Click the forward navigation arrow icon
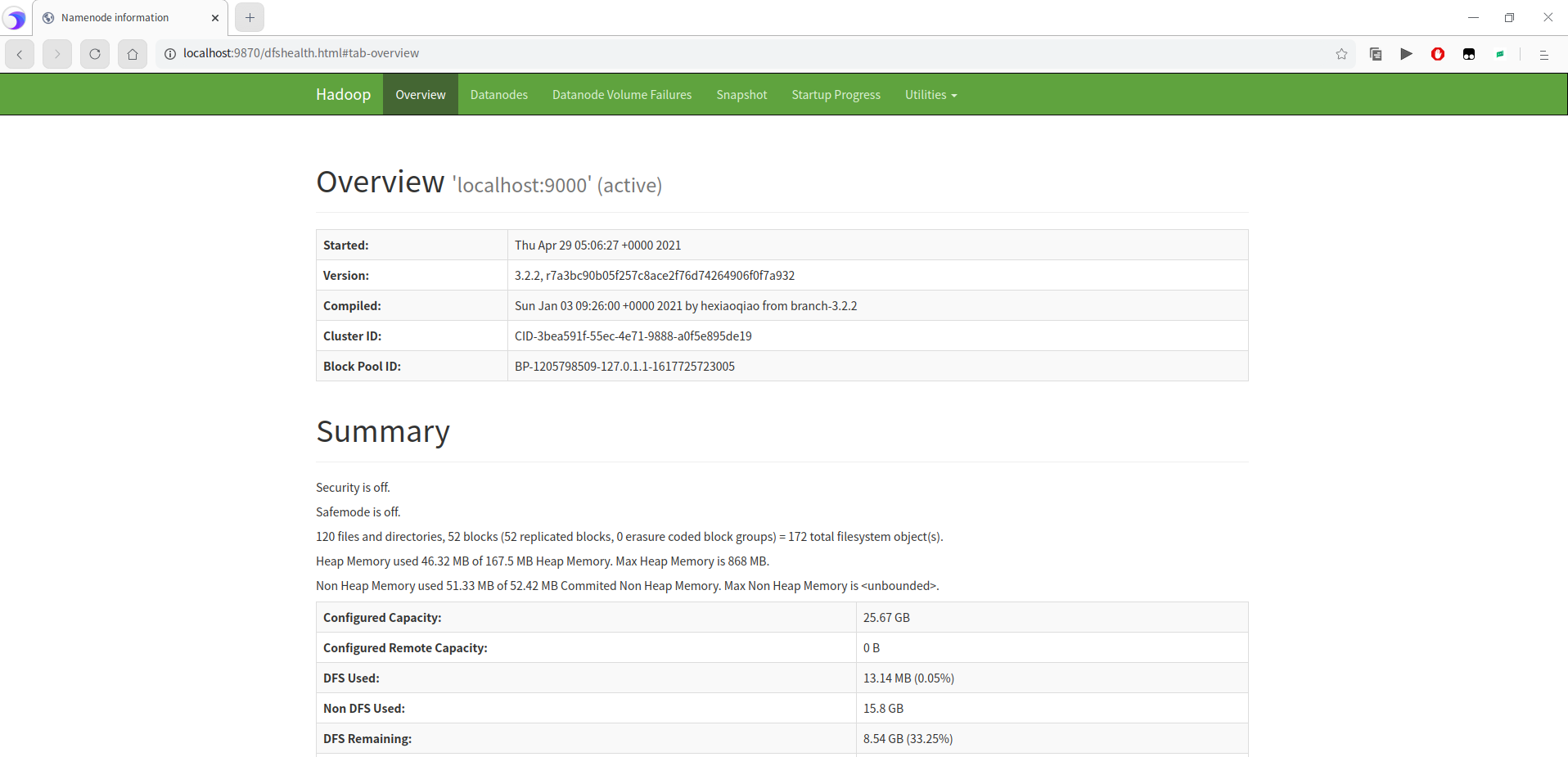The height and width of the screenshot is (757, 1568). tap(56, 53)
